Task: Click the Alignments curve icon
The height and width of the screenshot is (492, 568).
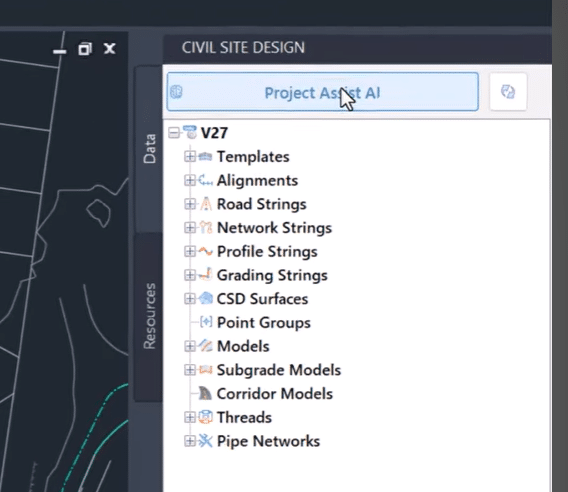Action: pos(205,180)
